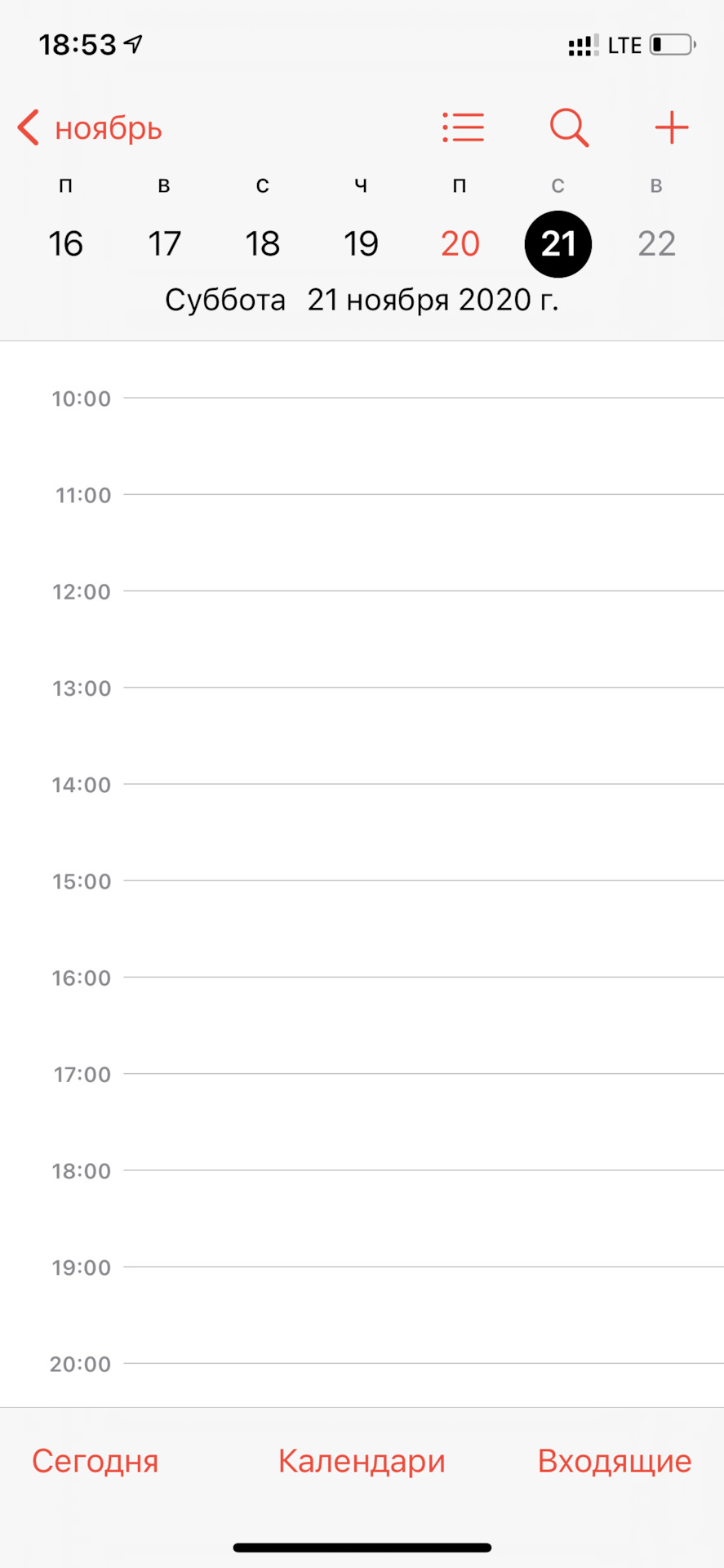Viewport: 724px width, 1568px height.
Task: Select Tuesday 17 in week strip
Action: pos(164,243)
